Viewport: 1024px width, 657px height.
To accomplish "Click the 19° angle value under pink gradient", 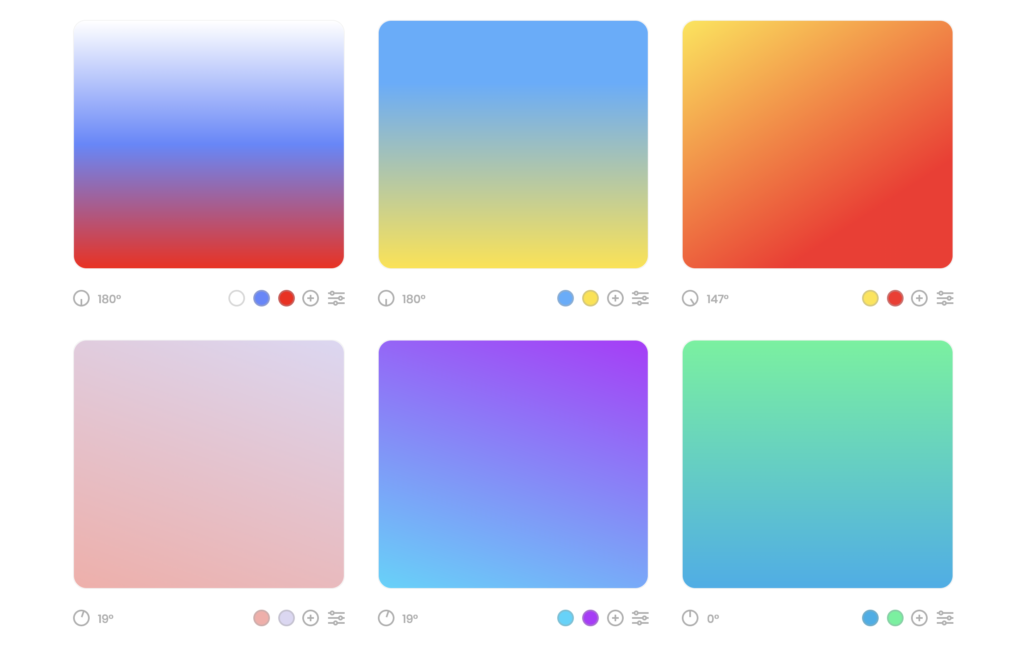I will click(x=105, y=618).
